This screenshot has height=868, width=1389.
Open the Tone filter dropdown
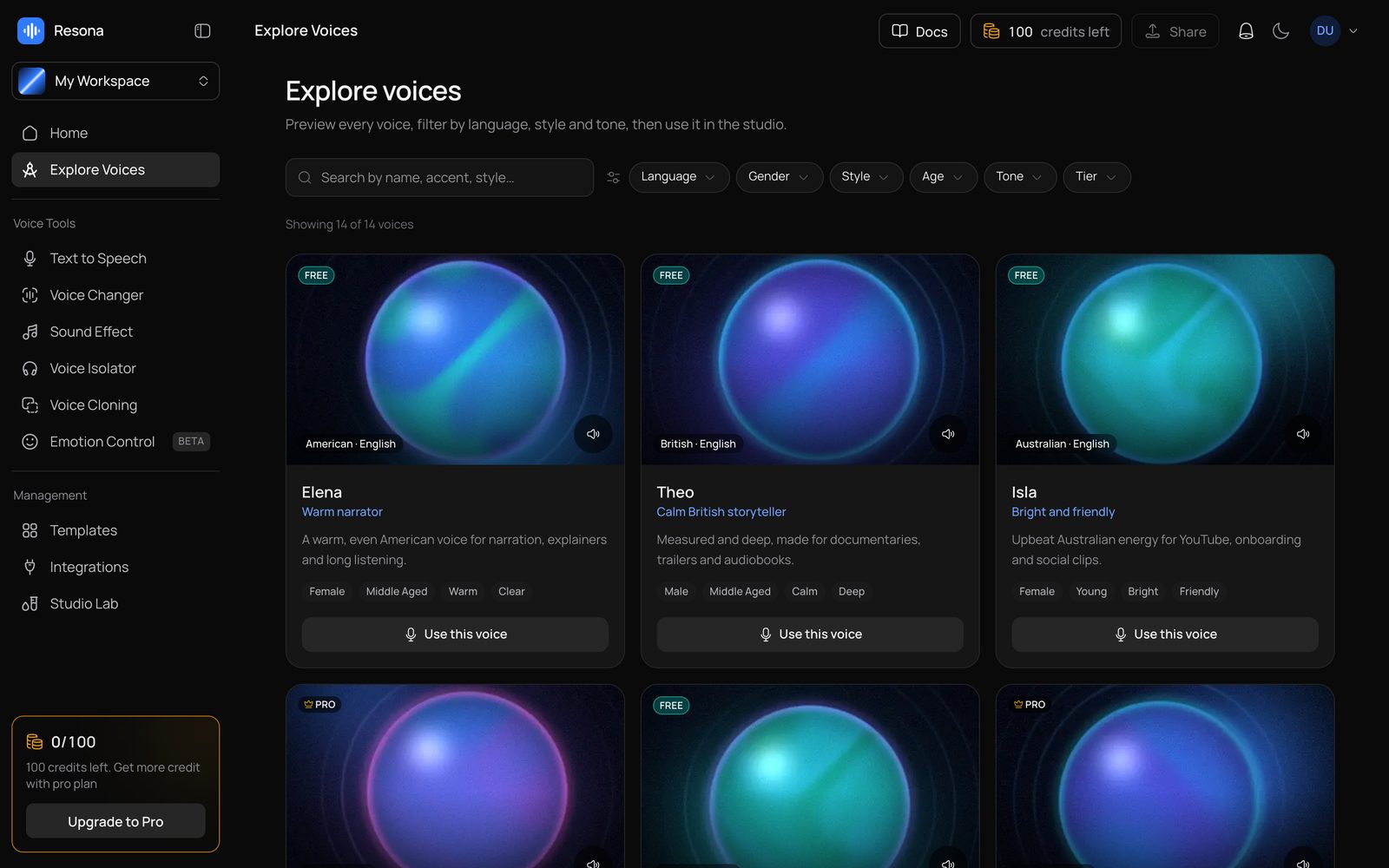pos(1020,177)
